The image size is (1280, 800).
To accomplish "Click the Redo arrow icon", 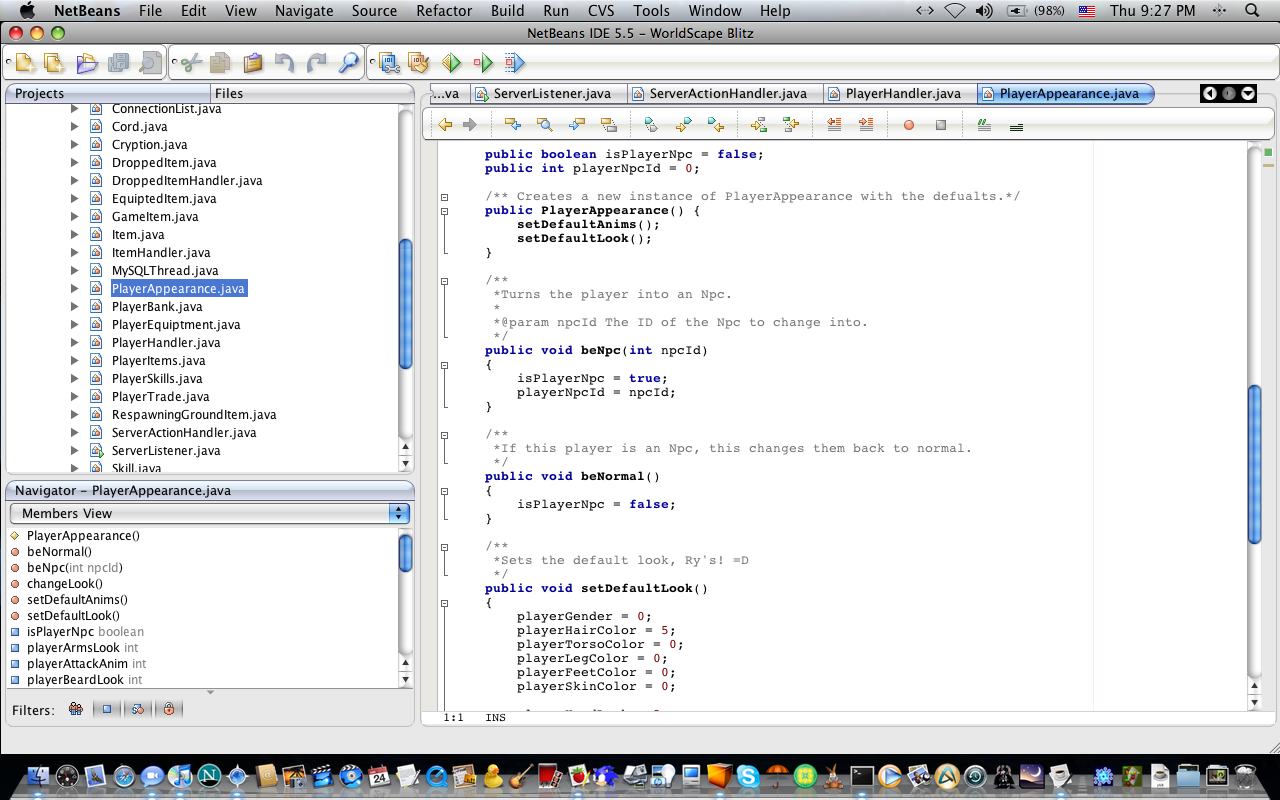I will tap(317, 63).
